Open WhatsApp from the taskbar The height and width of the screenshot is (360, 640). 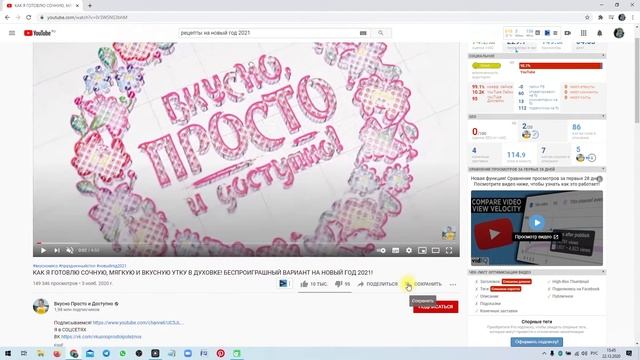point(122,353)
